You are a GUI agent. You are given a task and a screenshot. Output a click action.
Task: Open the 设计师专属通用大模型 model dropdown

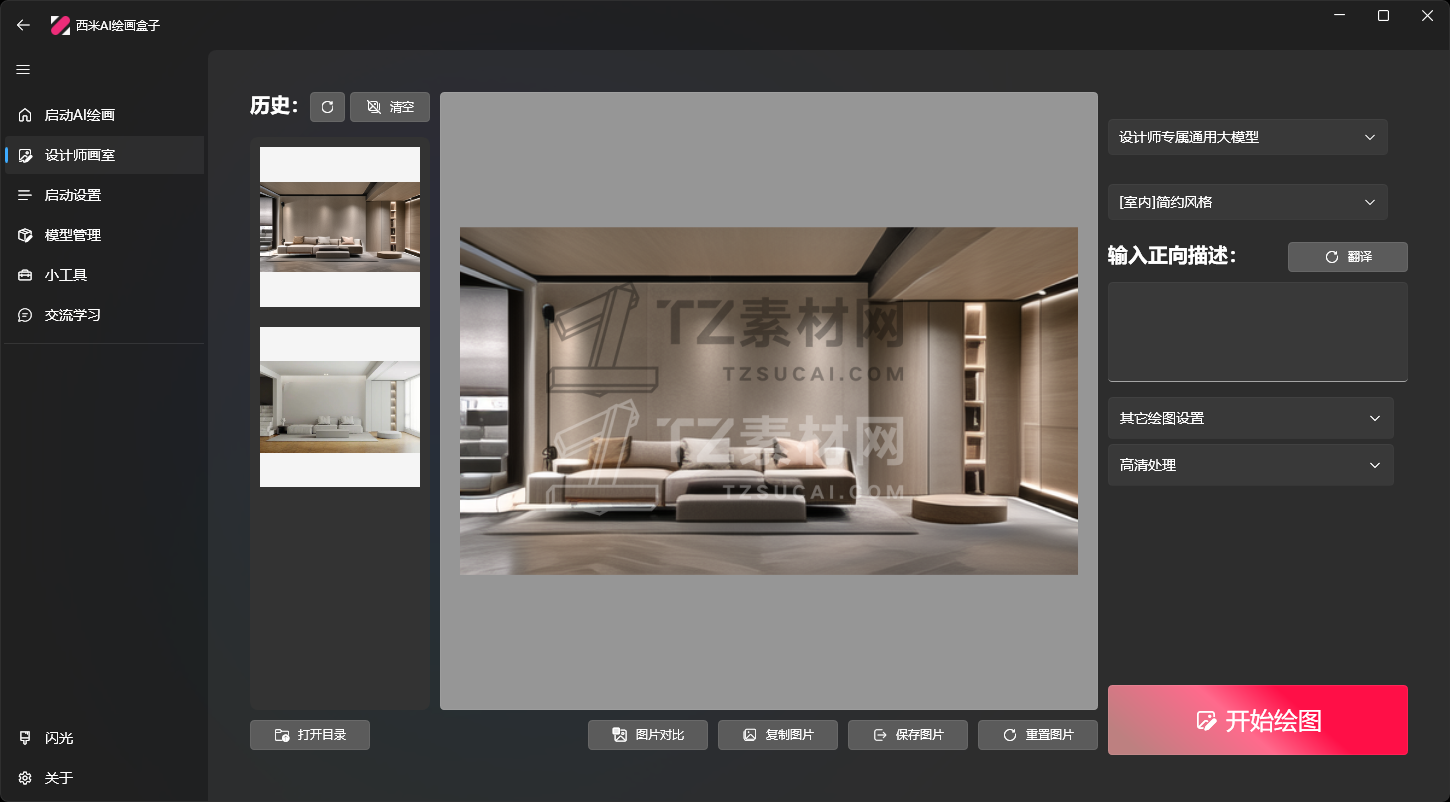tap(1248, 137)
